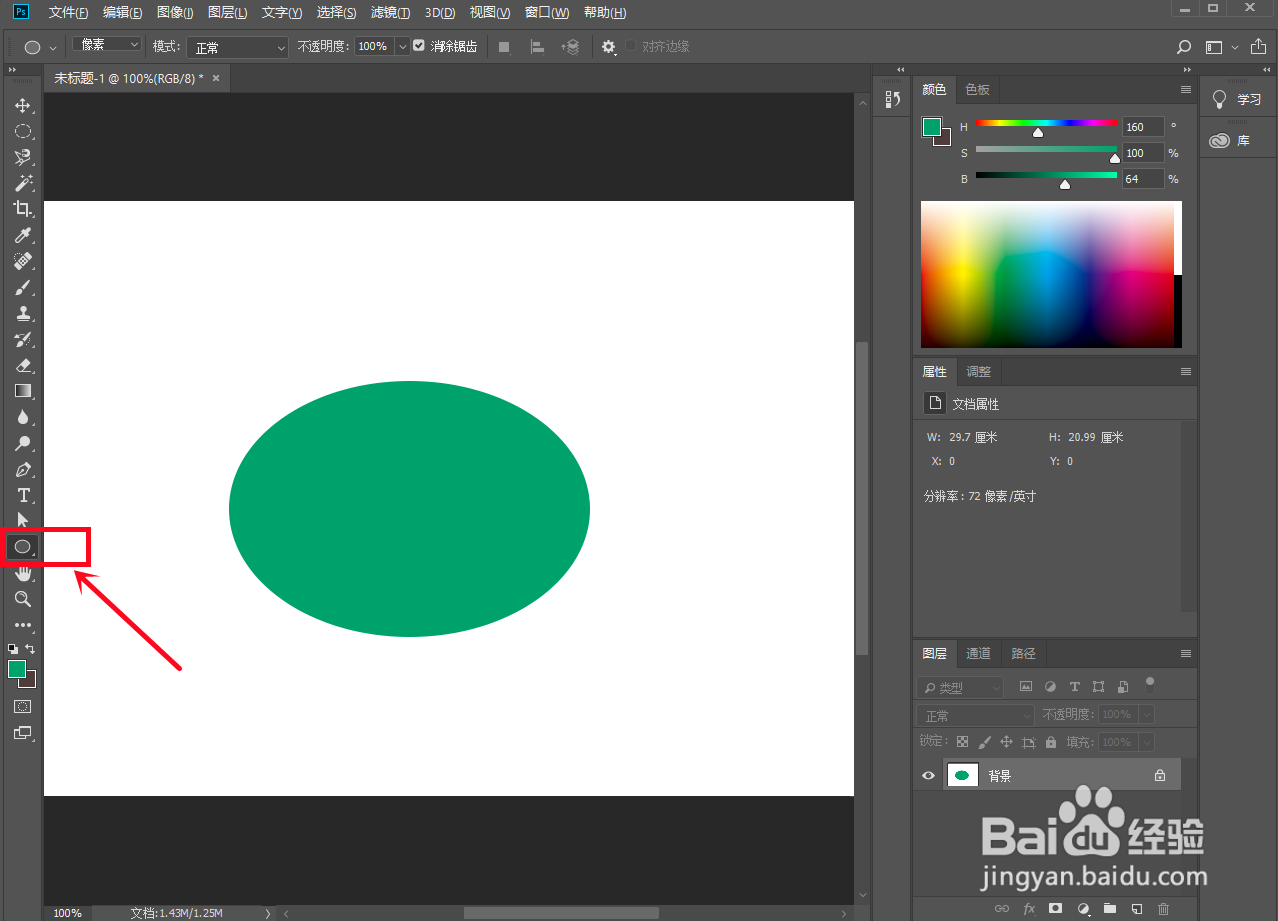Swap foreground and background colors
The width and height of the screenshot is (1278, 921).
tap(30, 649)
